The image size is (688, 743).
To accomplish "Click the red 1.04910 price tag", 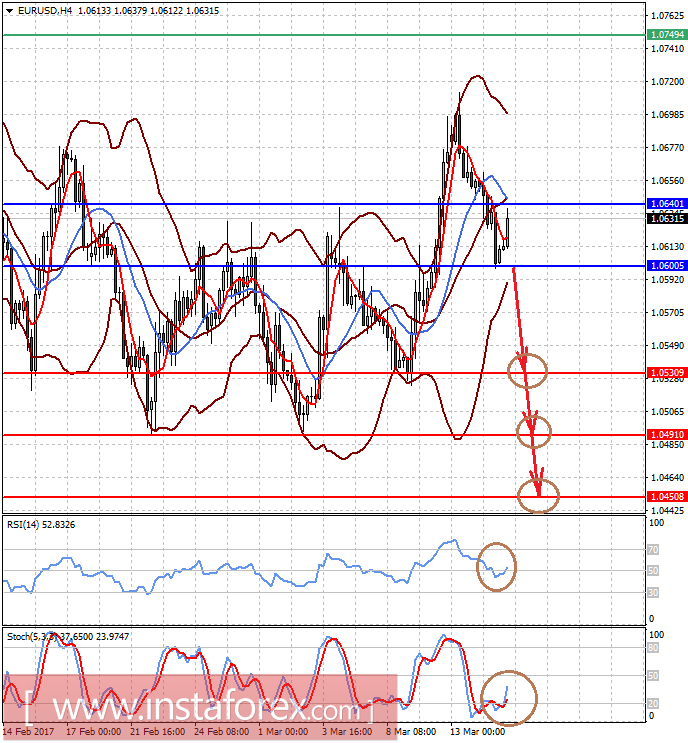I will tap(667, 435).
